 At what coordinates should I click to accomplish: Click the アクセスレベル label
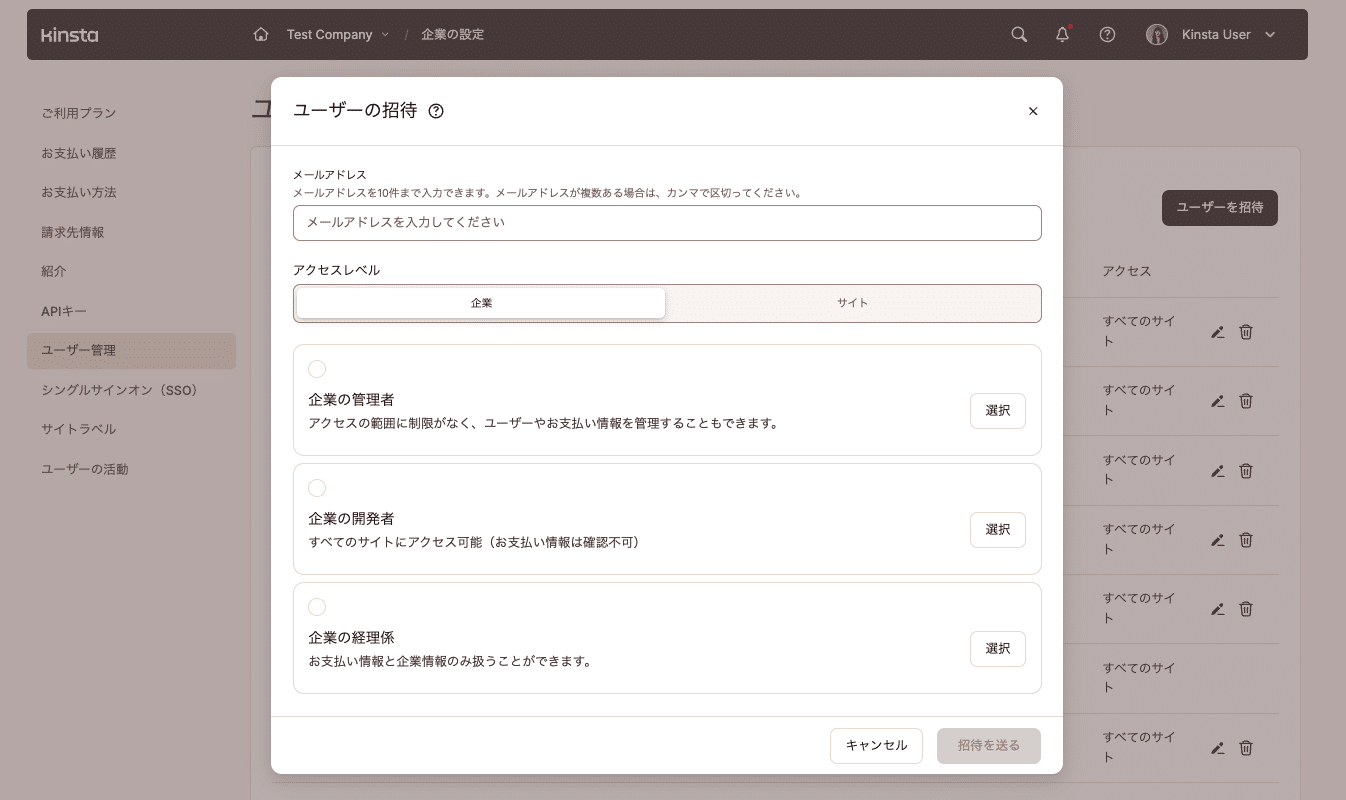pyautogui.click(x=336, y=270)
